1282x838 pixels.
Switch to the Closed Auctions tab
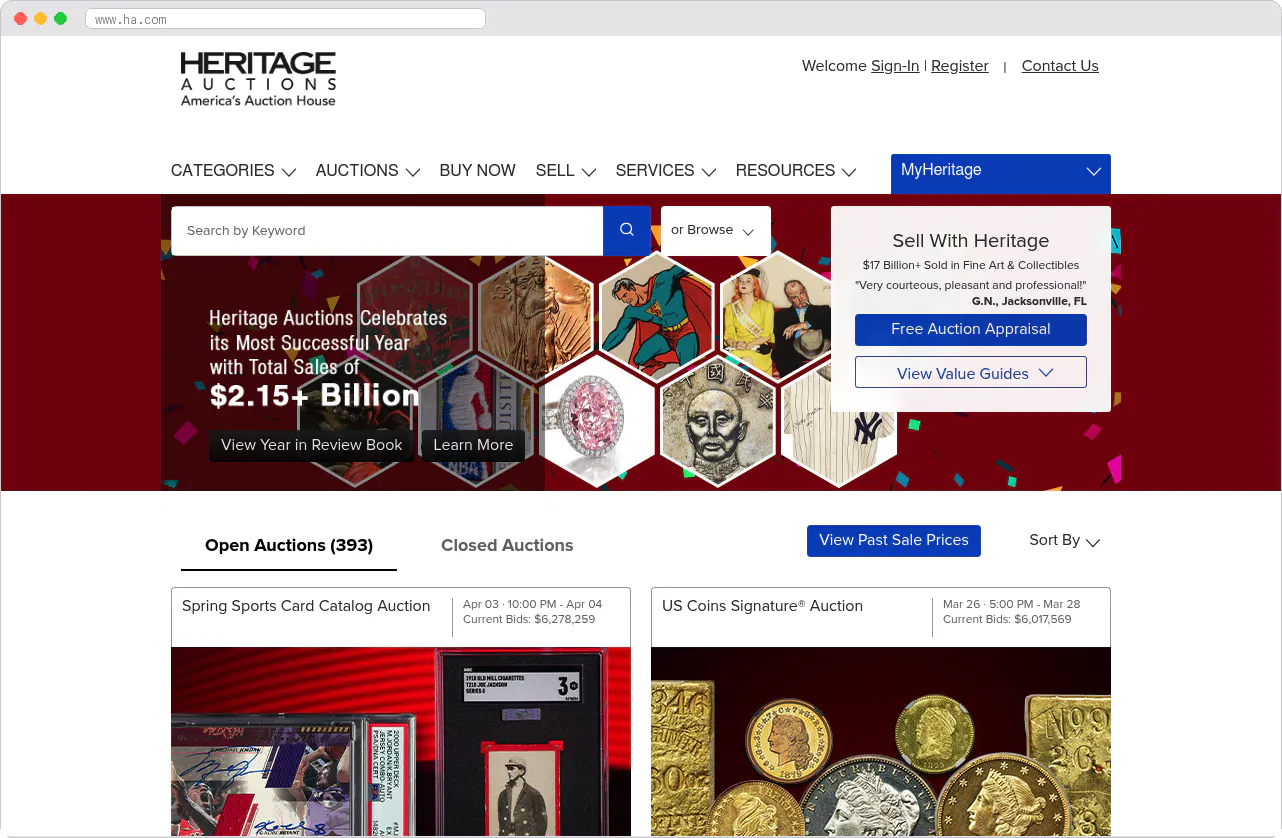tap(507, 546)
